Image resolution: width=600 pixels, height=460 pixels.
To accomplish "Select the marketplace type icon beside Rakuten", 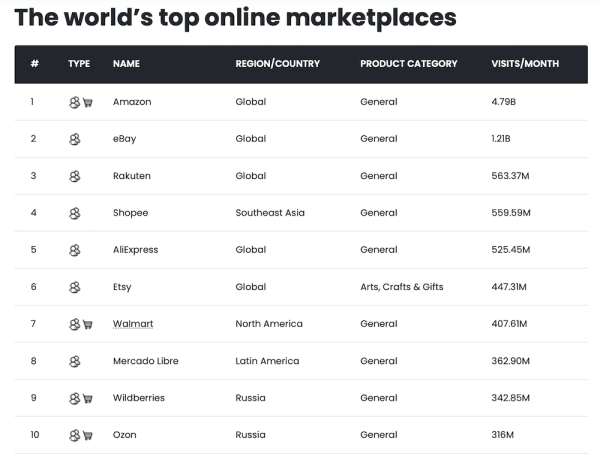I will pyautogui.click(x=74, y=176).
